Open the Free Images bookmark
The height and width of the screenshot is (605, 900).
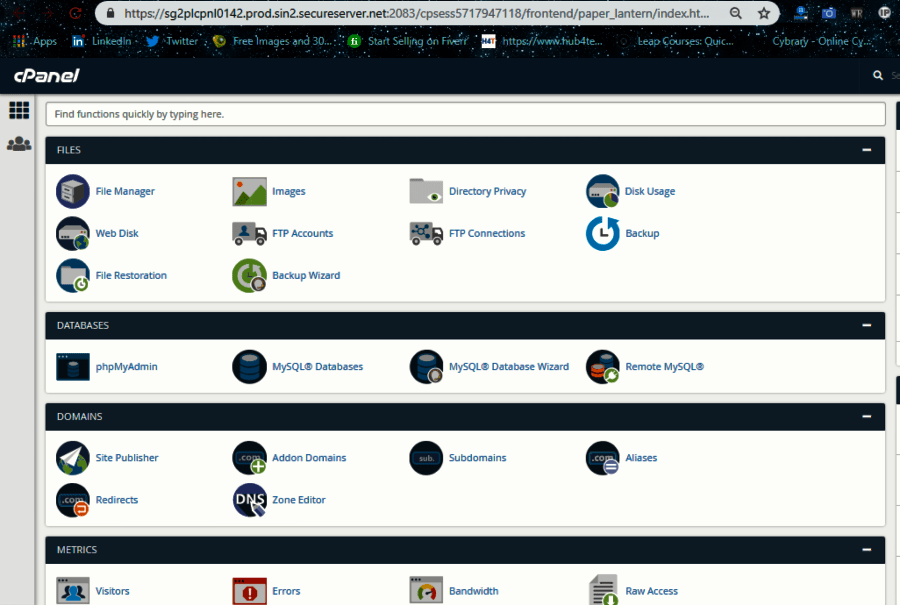point(272,41)
